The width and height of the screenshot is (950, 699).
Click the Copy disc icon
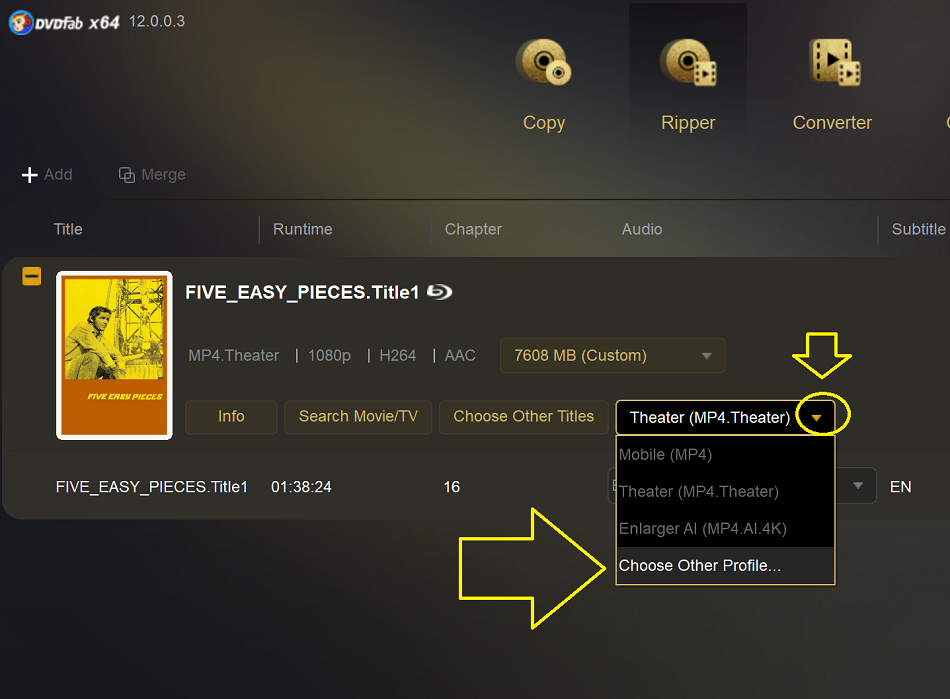[x=543, y=61]
